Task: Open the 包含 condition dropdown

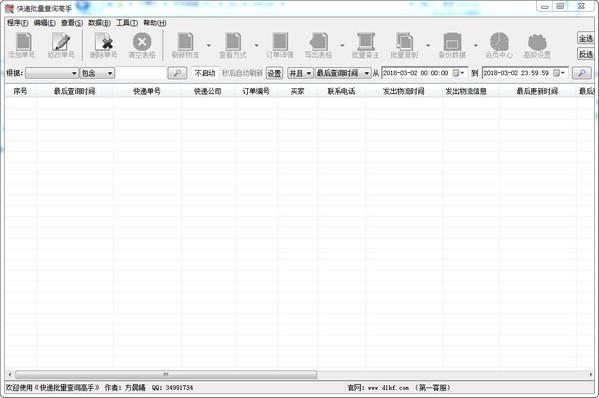Action: click(97, 73)
